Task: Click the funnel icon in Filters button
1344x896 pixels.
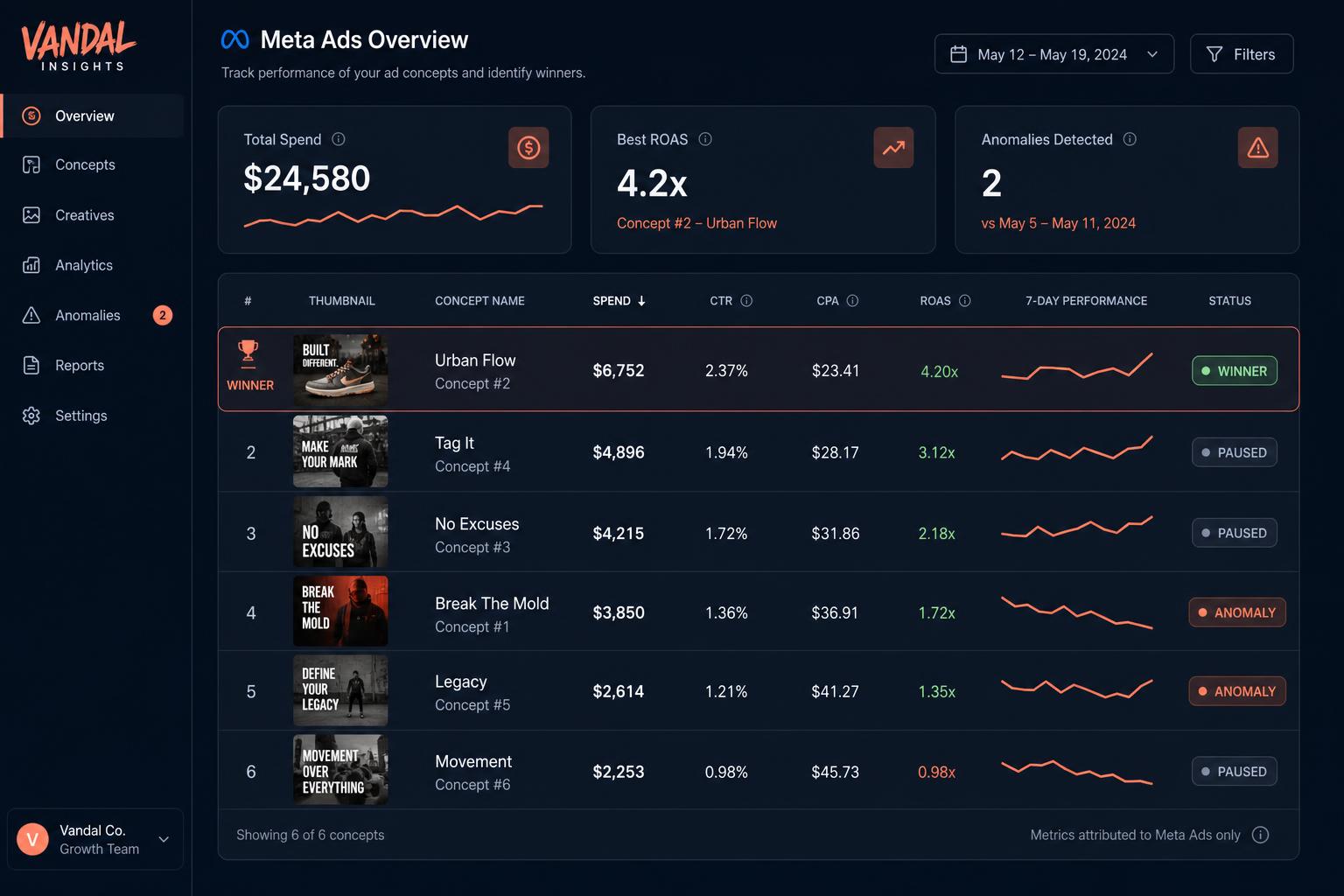Action: [x=1214, y=54]
